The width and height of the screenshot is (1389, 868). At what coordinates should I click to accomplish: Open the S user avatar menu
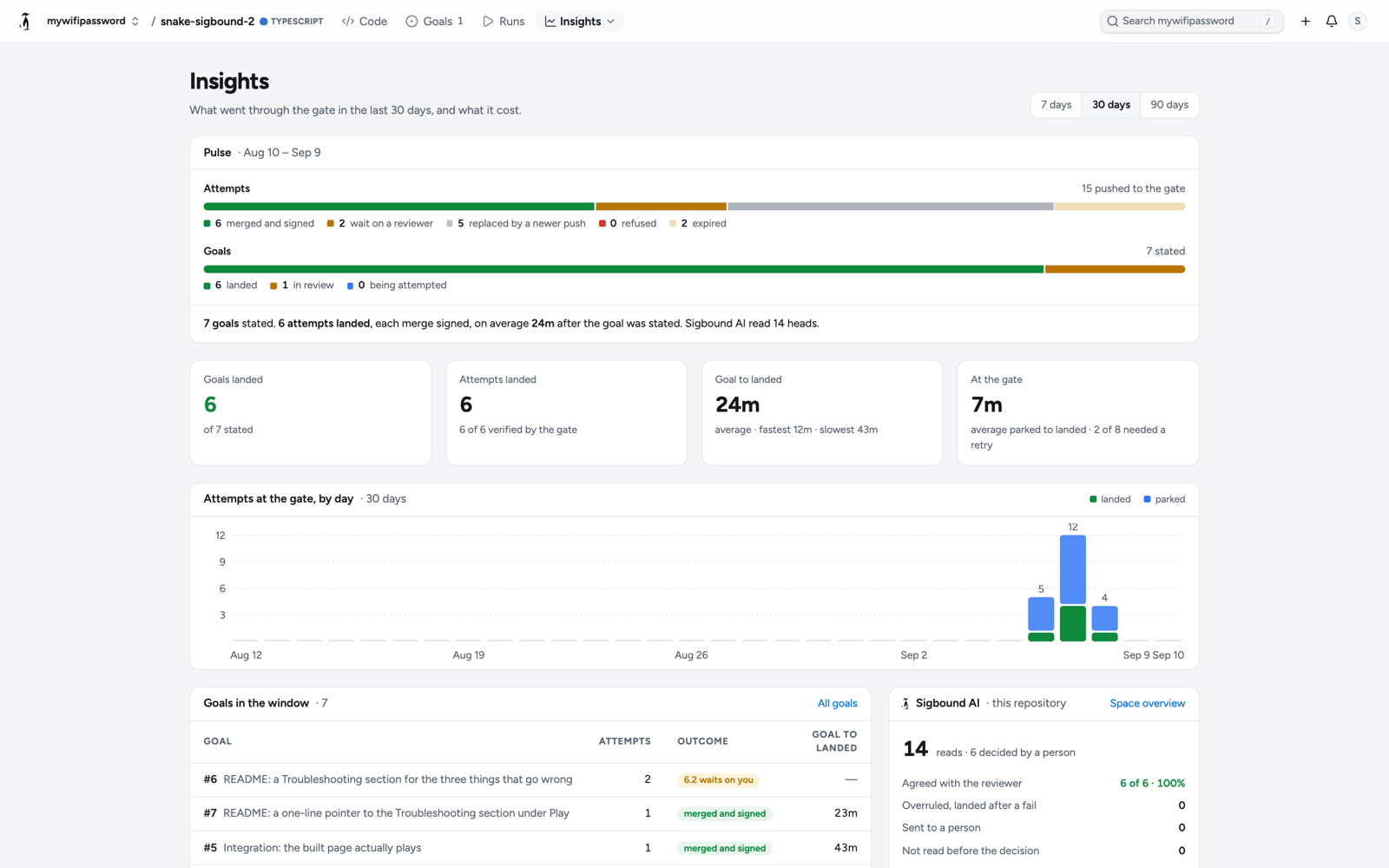(1358, 21)
